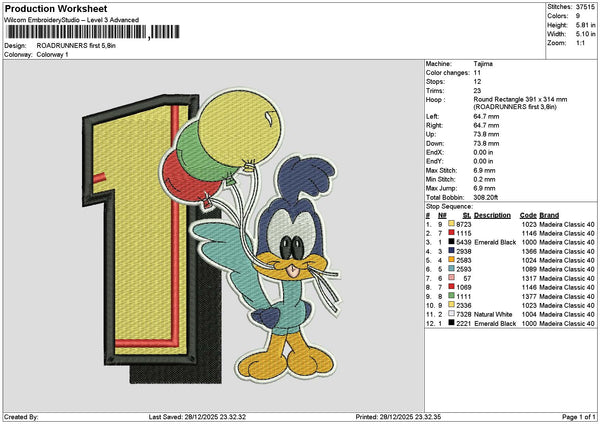600x424 pixels.
Task: Click the roadrunner embroidery design preview
Action: pyautogui.click(x=212, y=237)
